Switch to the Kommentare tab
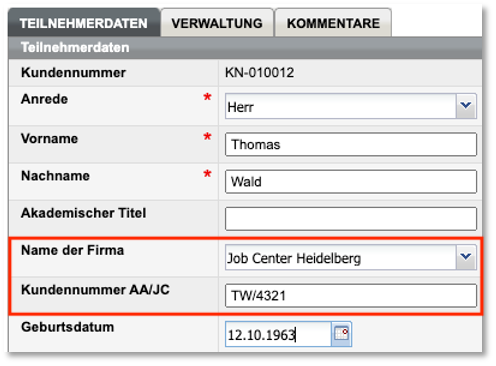This screenshot has height=366, width=496. [x=333, y=23]
